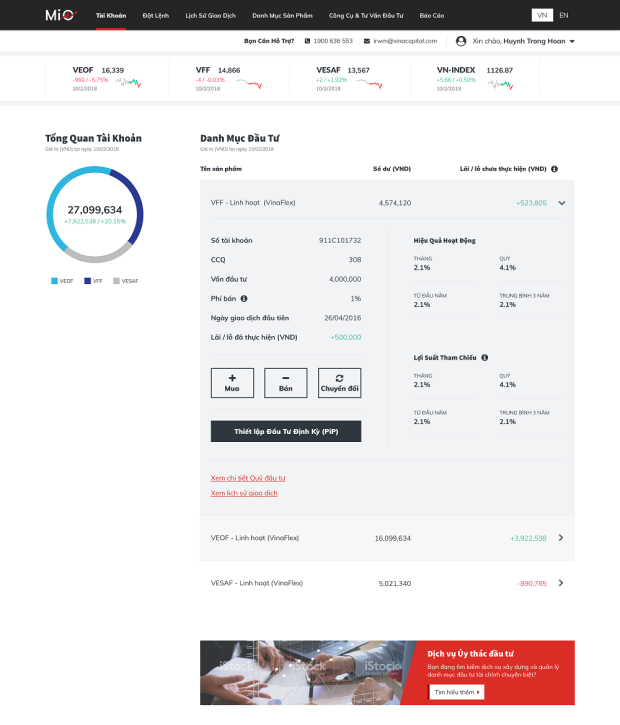Expand the VESAF - Linh hoạt row

coord(560,583)
